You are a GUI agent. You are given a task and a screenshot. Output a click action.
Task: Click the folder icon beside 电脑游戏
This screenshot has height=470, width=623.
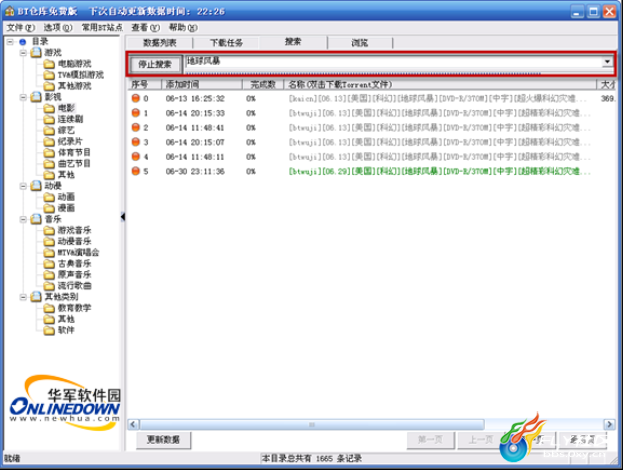[x=49, y=64]
